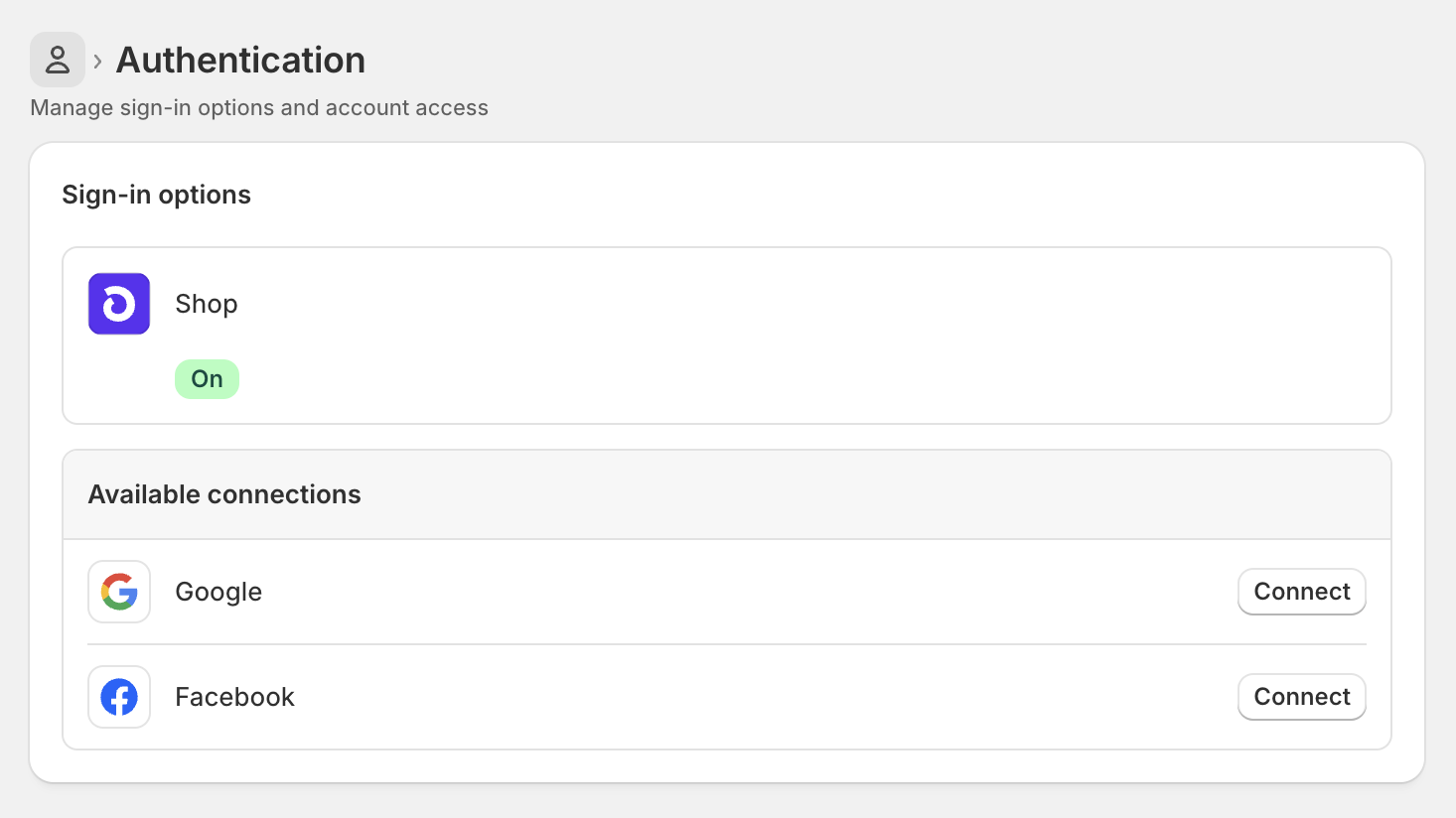This screenshot has width=1456, height=818.
Task: Connect the Google sign-in provider
Action: 1301,592
